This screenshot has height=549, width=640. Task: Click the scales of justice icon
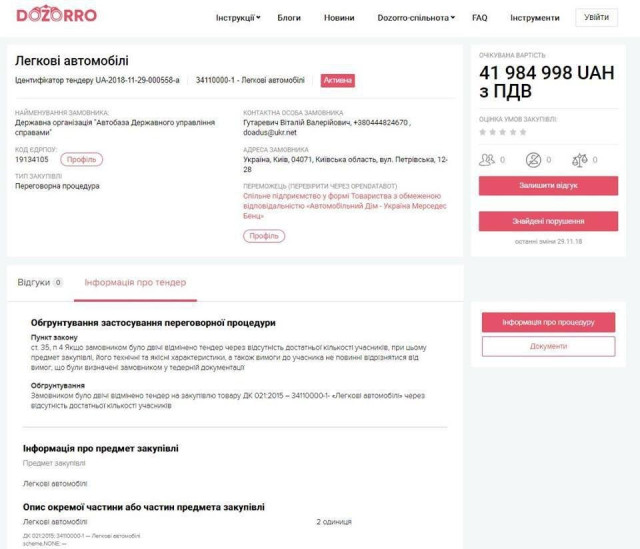tap(579, 159)
